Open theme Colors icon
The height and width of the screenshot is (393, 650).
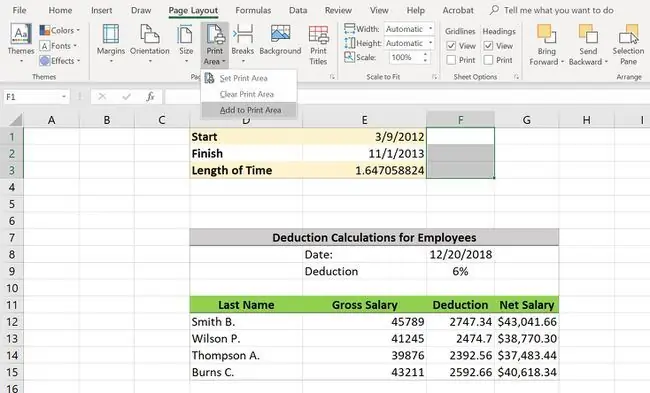44,30
